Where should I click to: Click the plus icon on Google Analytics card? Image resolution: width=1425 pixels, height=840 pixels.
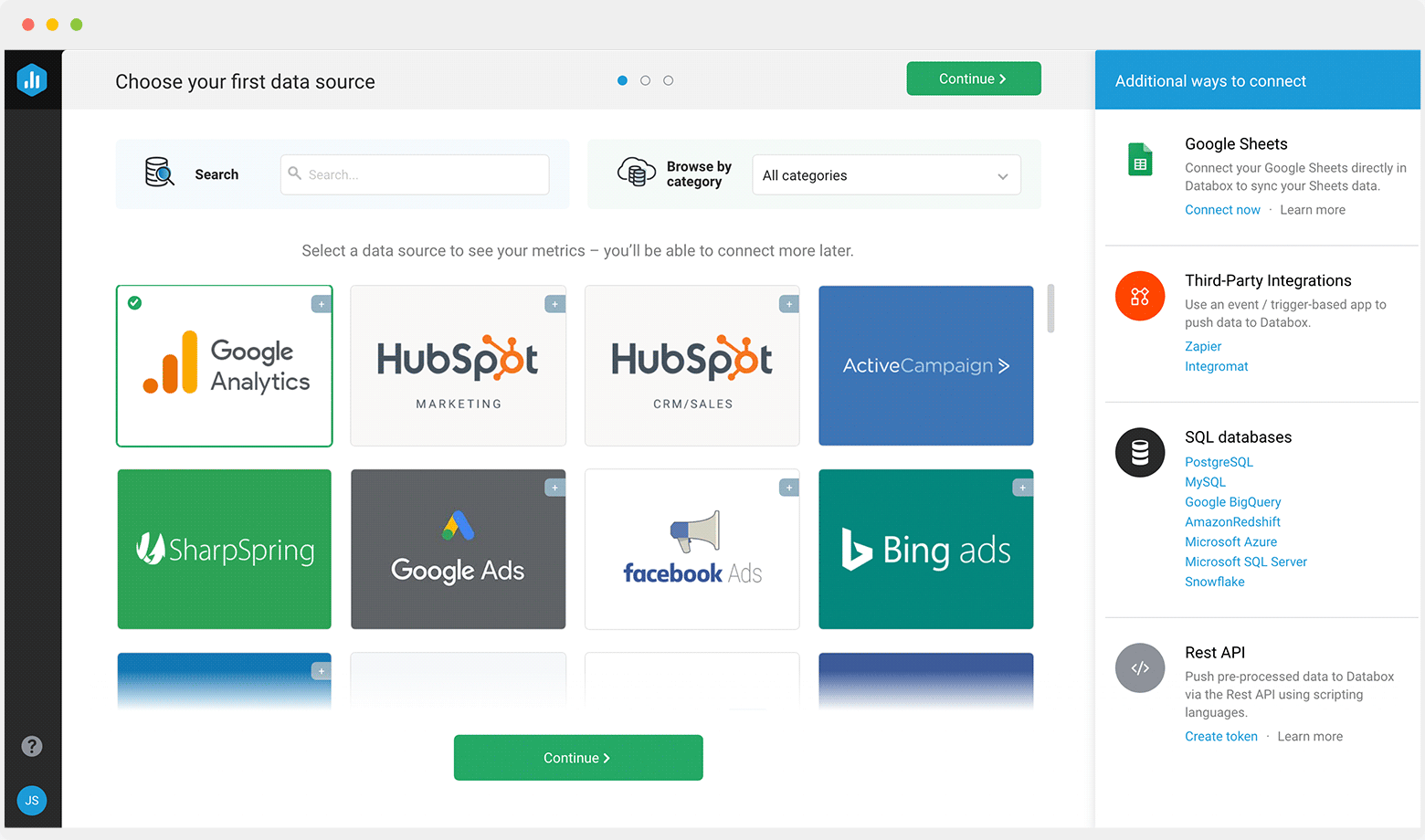pyautogui.click(x=322, y=304)
